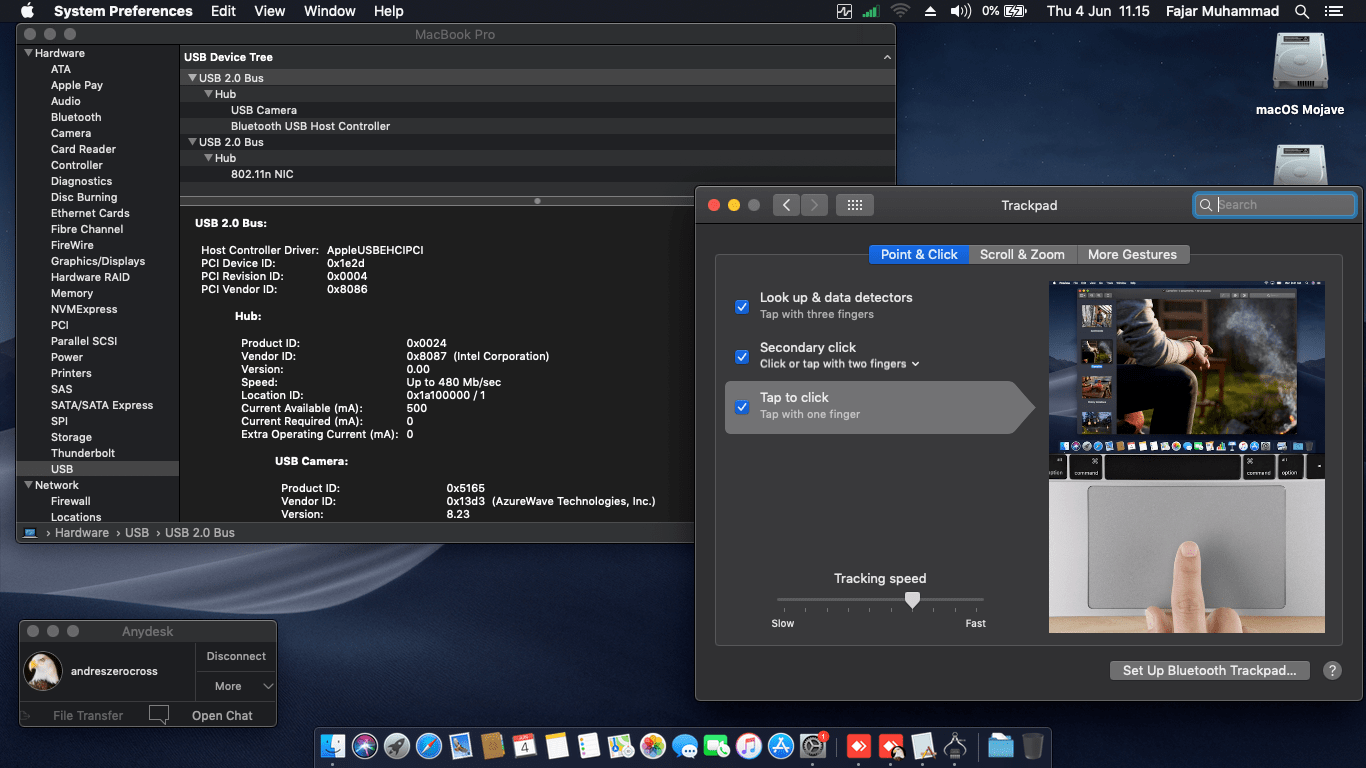Open Spotlight search magnifier in menu bar
This screenshot has height=768, width=1366.
click(x=1302, y=11)
